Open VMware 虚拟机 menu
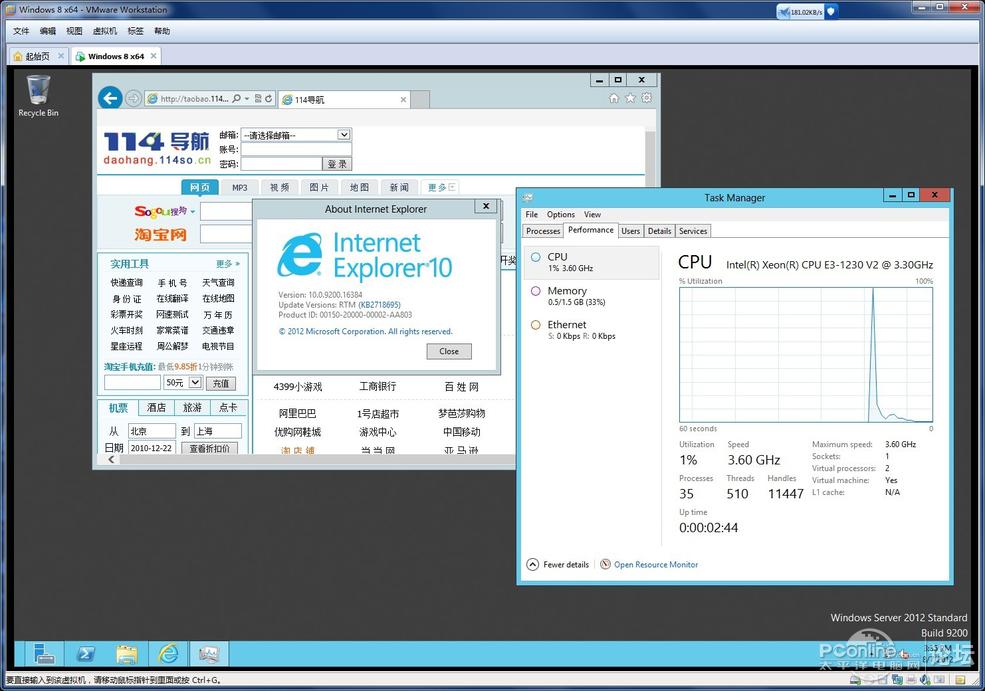This screenshot has width=985, height=691. click(x=104, y=31)
